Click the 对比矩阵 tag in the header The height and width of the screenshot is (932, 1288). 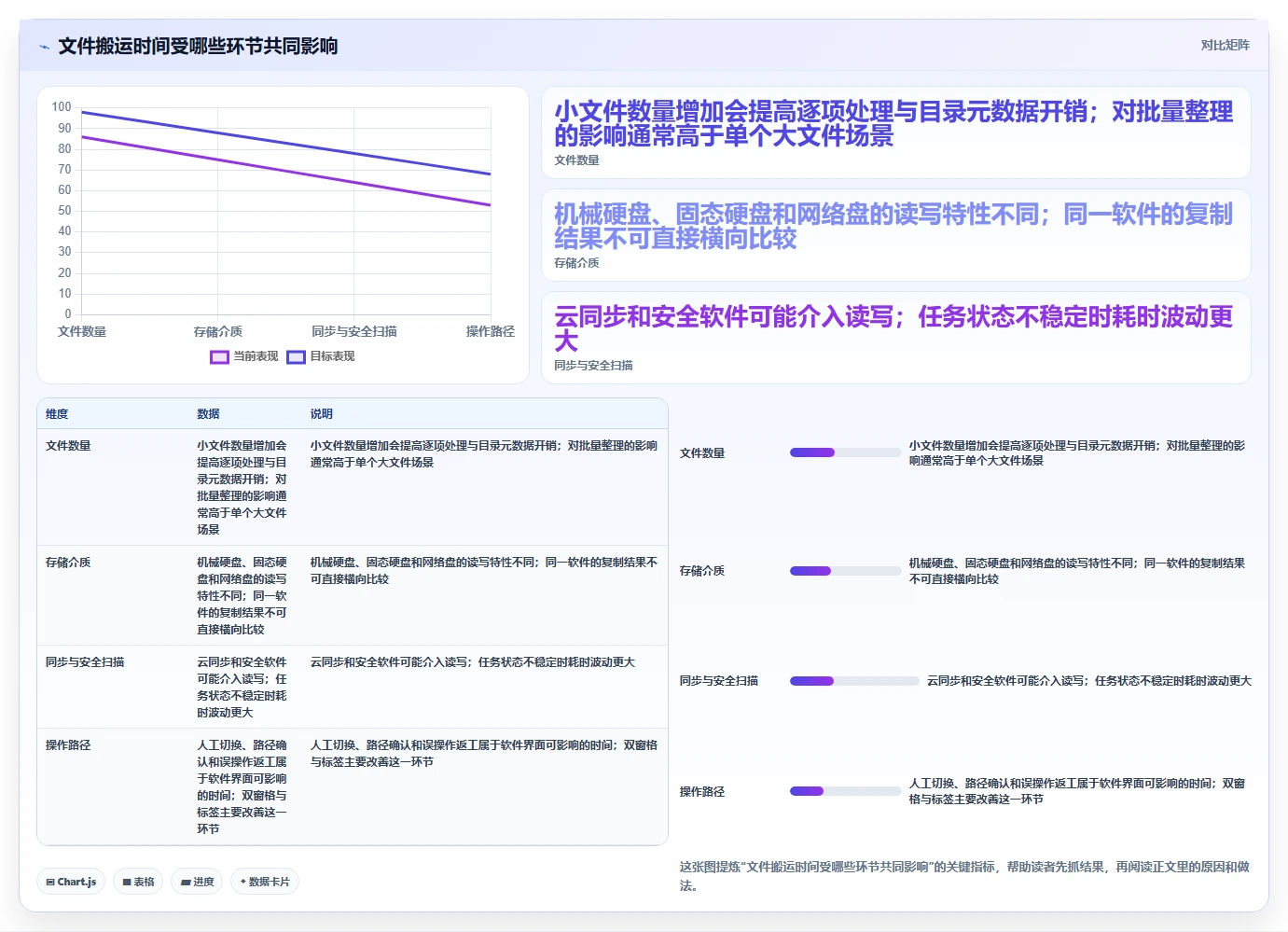(1225, 45)
